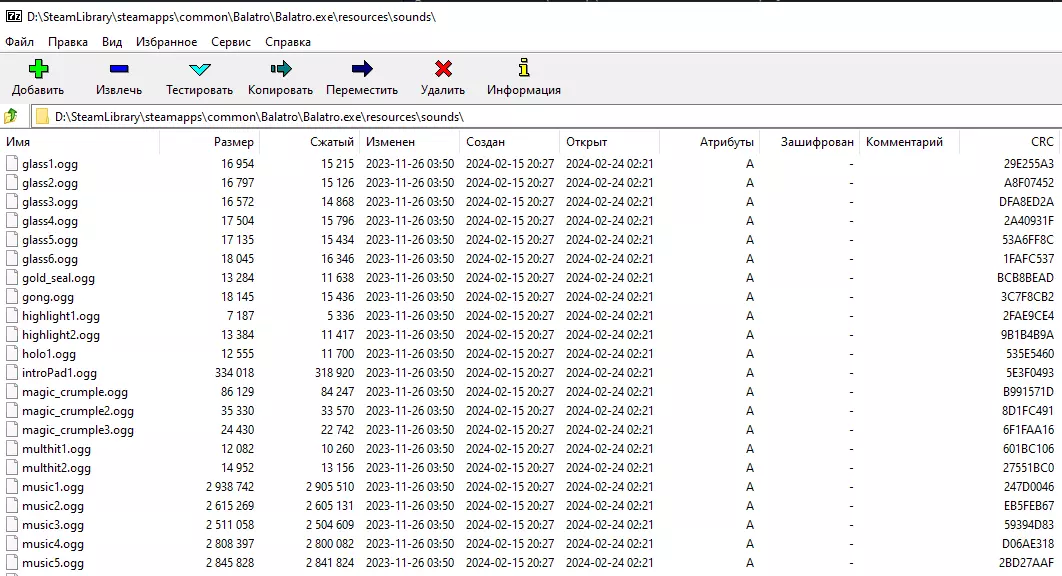Select the glass4.ogg file name
Screen dimensions: 1062x576
(x=49, y=221)
